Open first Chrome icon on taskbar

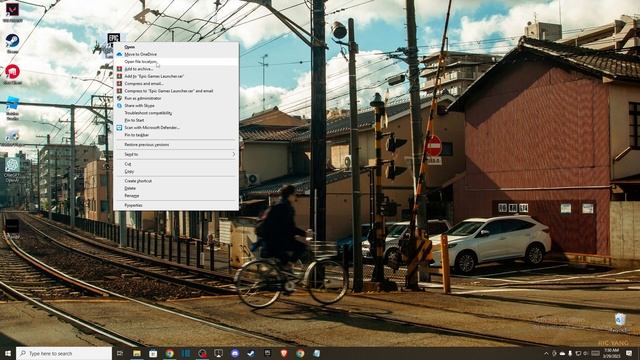pos(169,353)
